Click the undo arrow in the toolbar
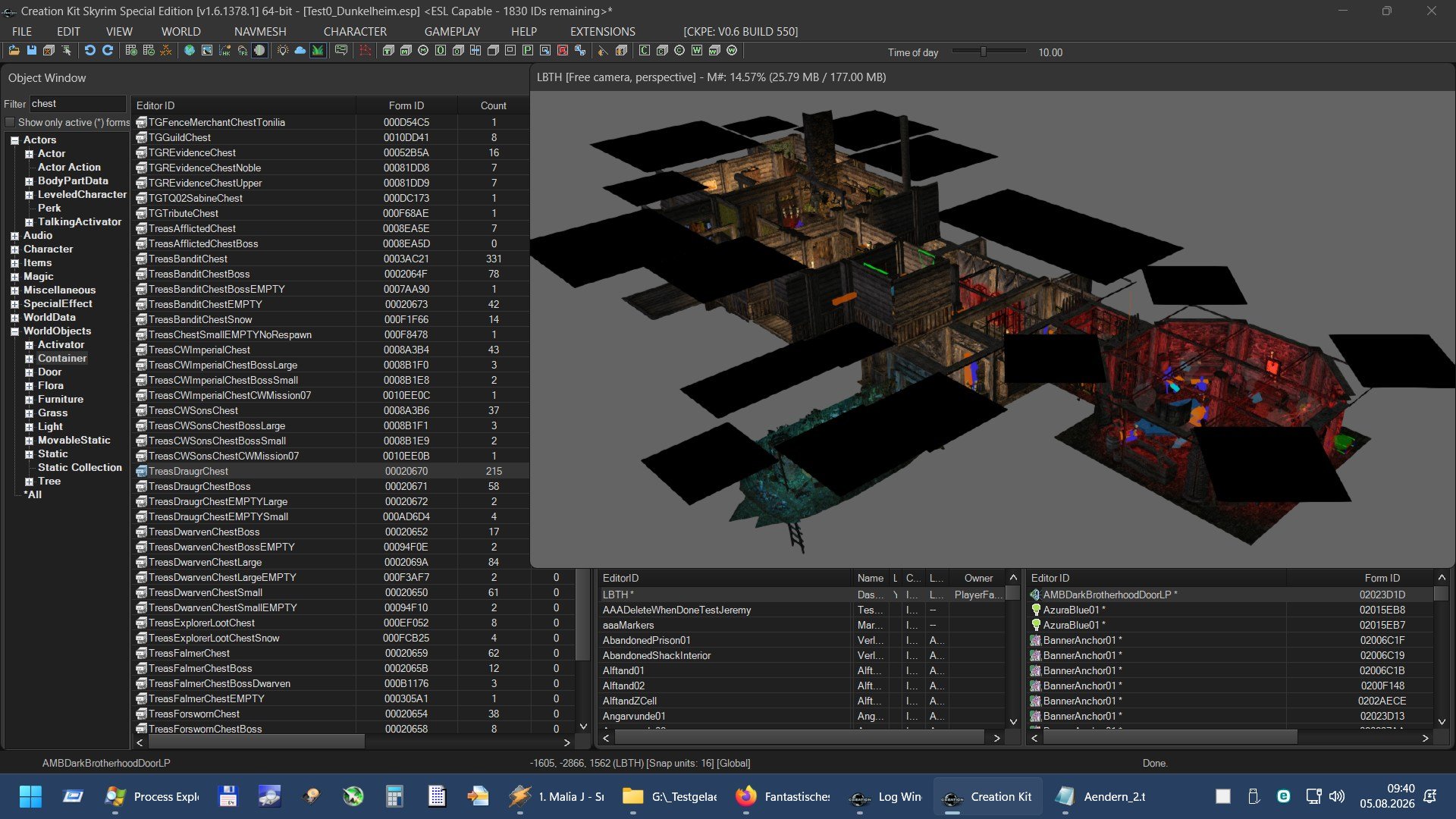The image size is (1456, 819). [89, 51]
